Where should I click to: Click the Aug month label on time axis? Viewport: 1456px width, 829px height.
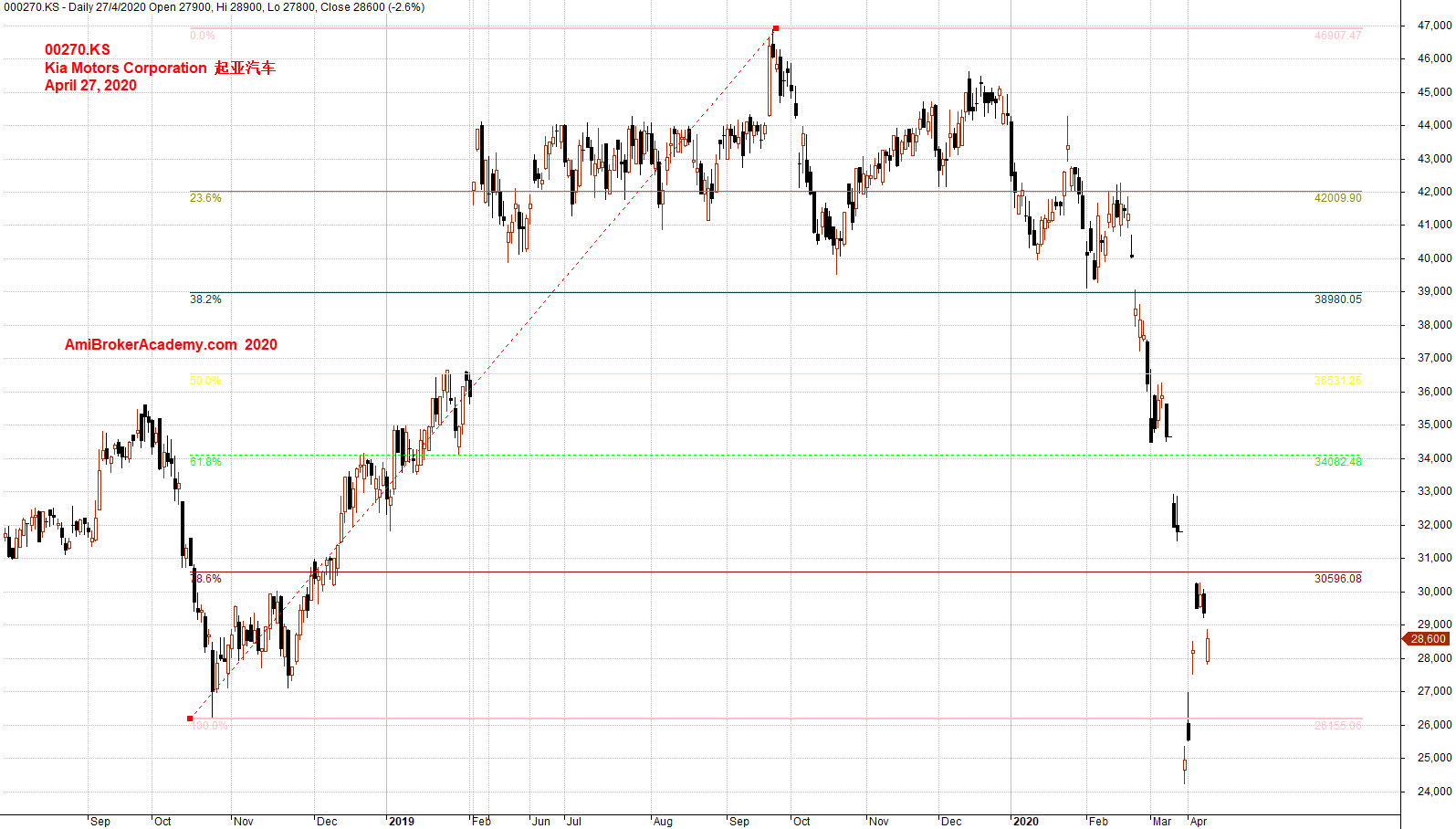click(663, 822)
